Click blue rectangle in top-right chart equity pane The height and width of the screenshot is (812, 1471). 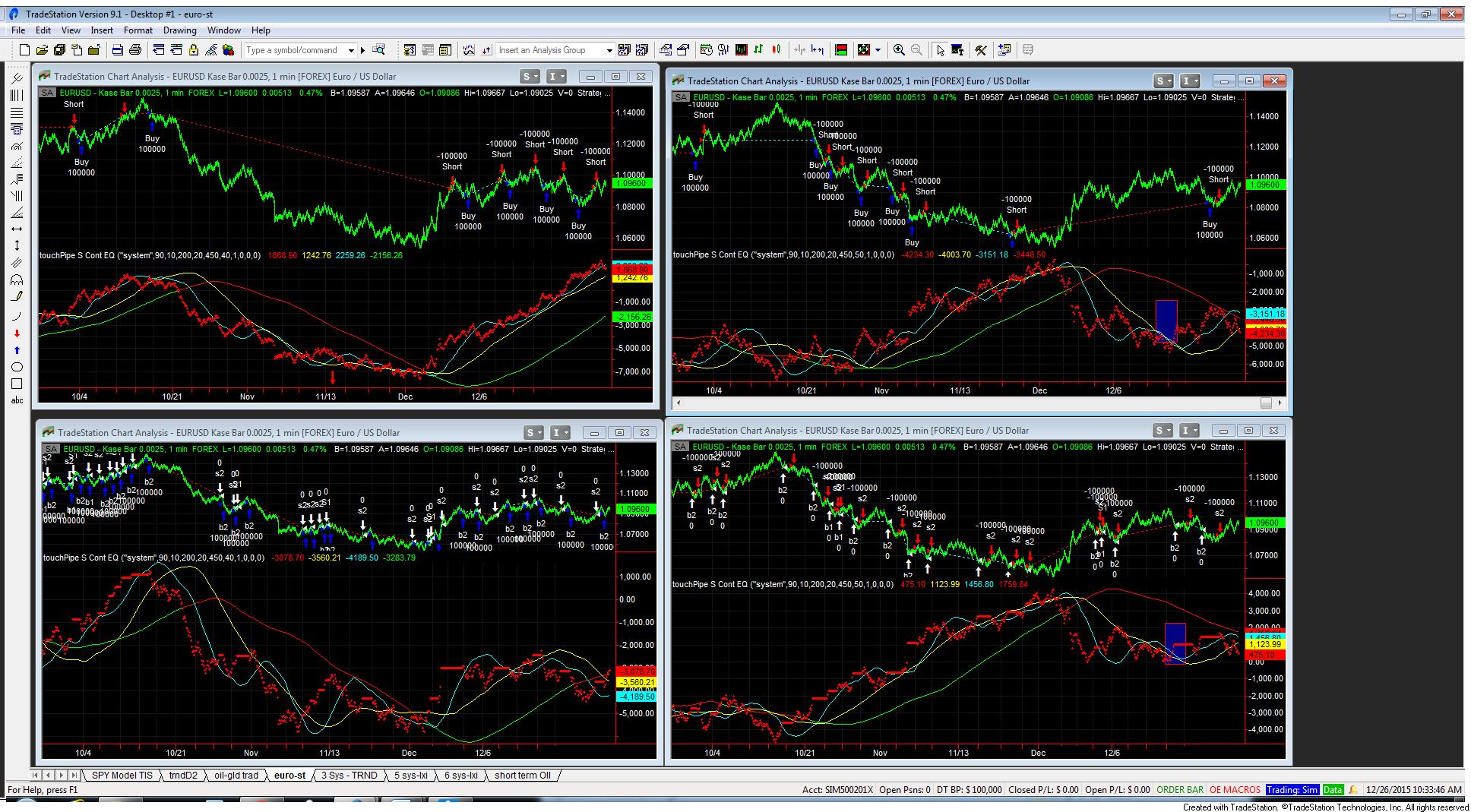click(1166, 321)
